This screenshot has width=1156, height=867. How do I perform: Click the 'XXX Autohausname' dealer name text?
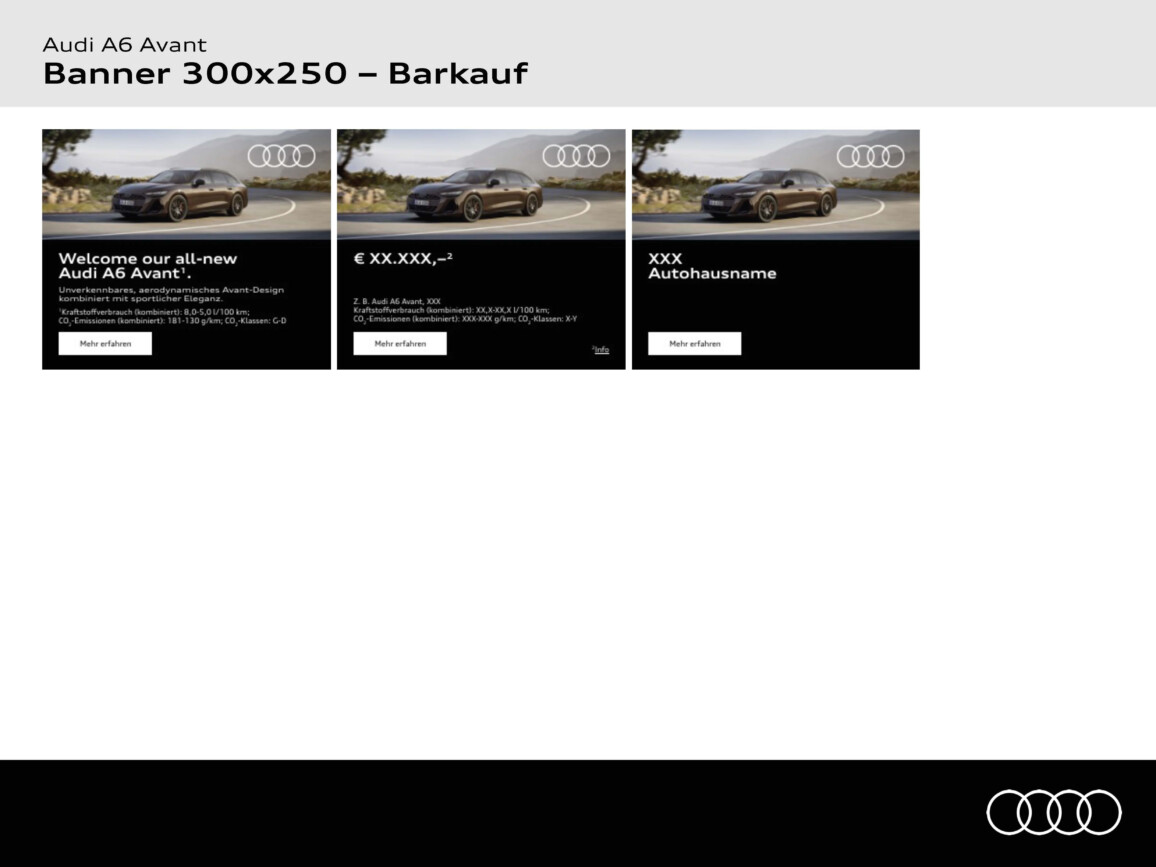711,266
